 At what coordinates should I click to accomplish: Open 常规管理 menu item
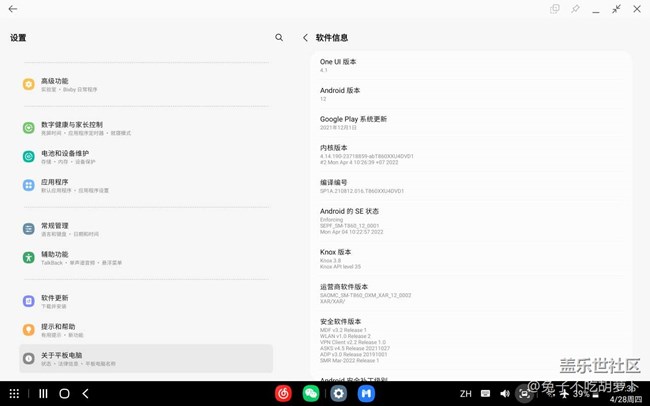(55, 229)
